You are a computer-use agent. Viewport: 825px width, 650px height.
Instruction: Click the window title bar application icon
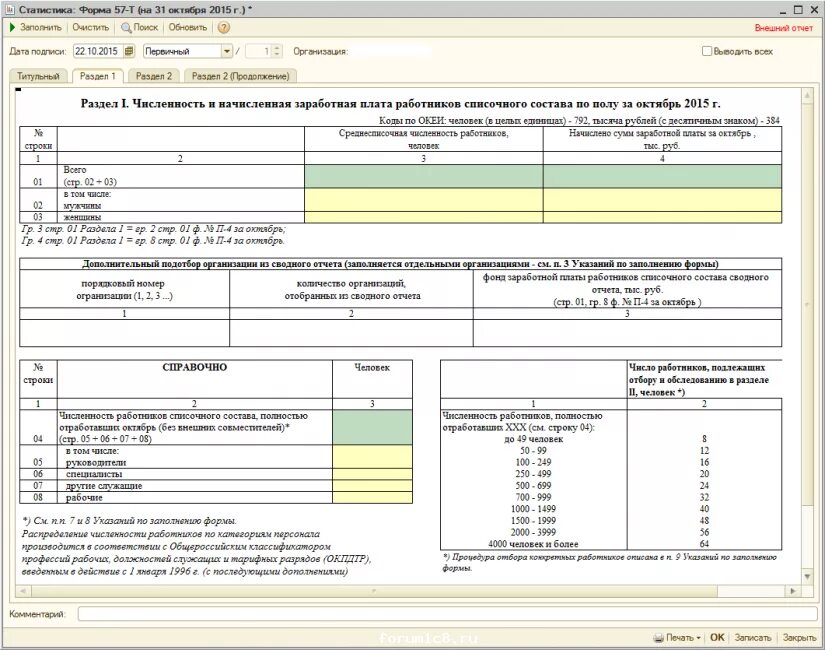(9, 9)
